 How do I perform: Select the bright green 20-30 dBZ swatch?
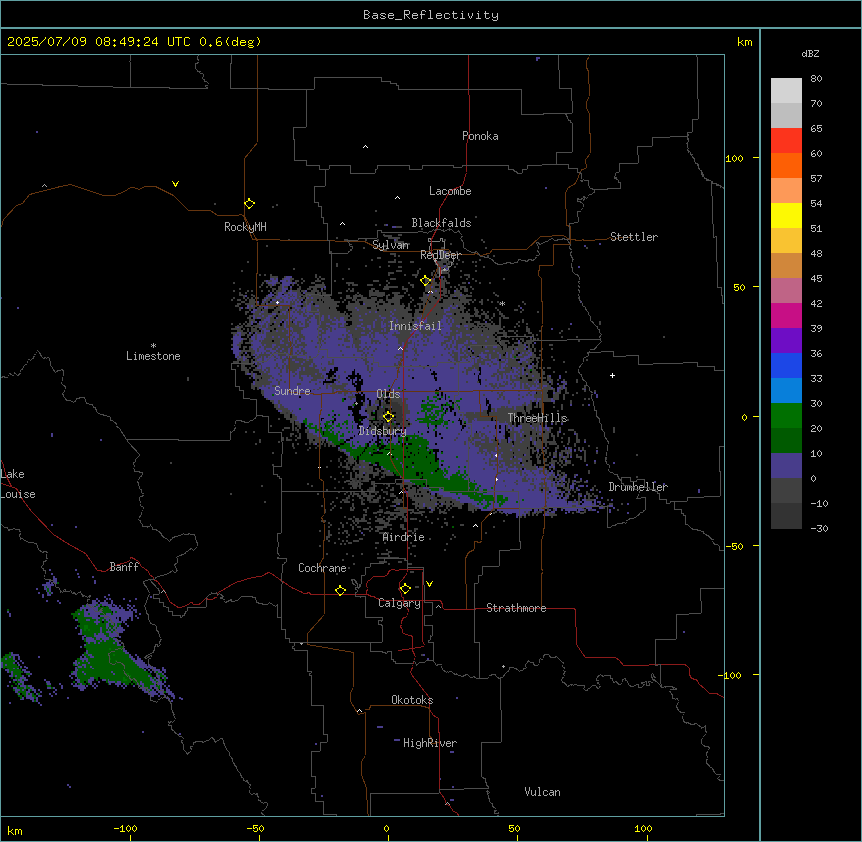[x=786, y=416]
